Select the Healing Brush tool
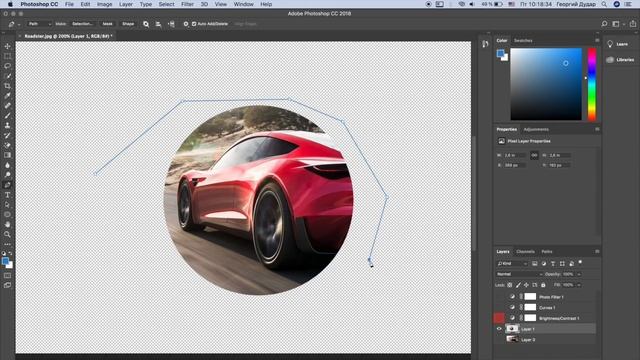 pos(7,106)
